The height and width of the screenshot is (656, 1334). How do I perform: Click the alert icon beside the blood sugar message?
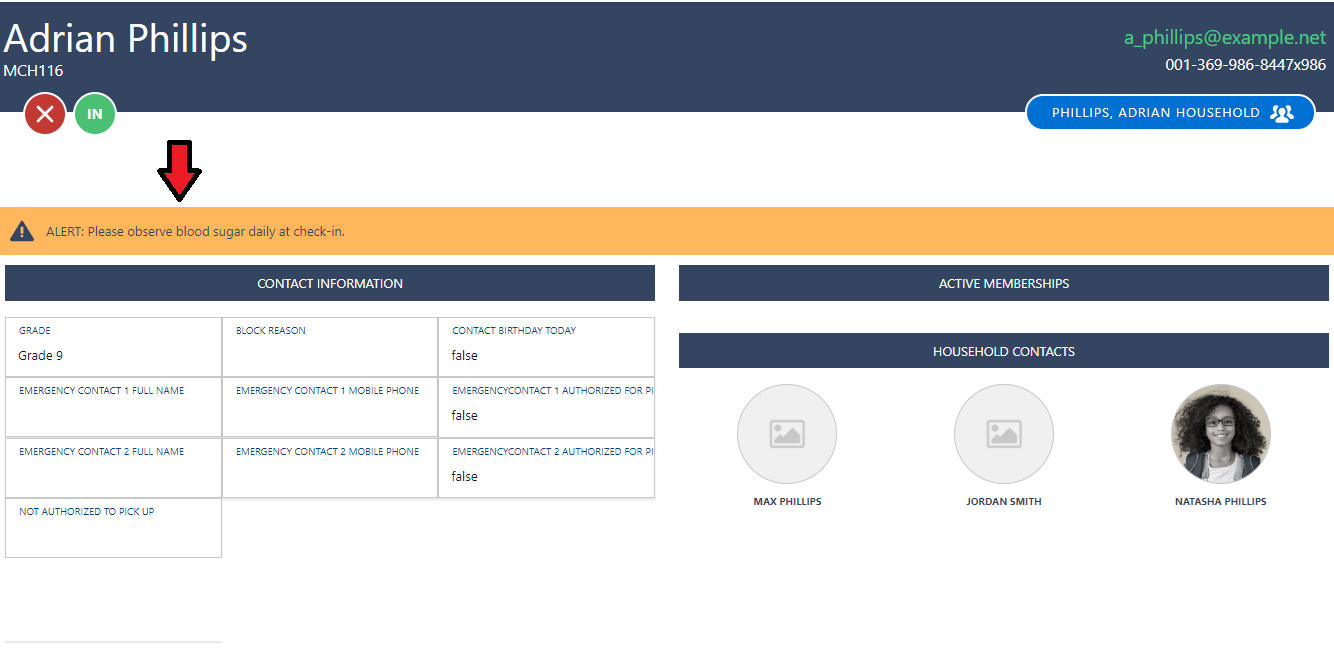(x=21, y=230)
